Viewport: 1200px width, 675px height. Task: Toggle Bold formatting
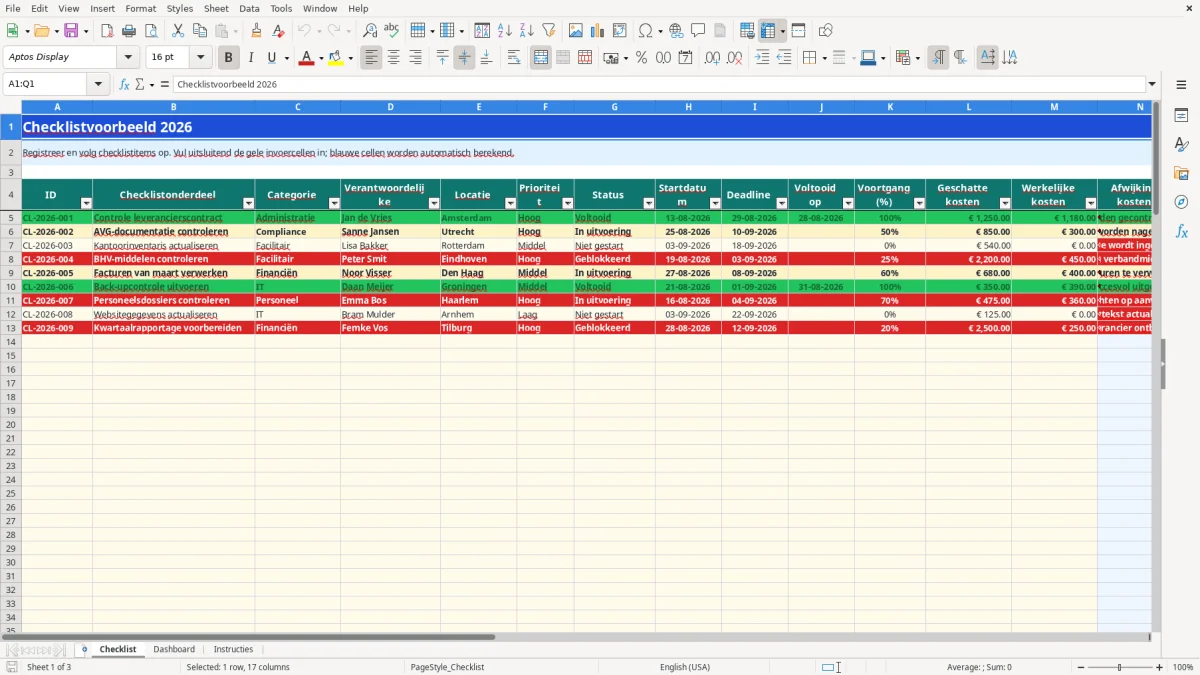pos(229,58)
